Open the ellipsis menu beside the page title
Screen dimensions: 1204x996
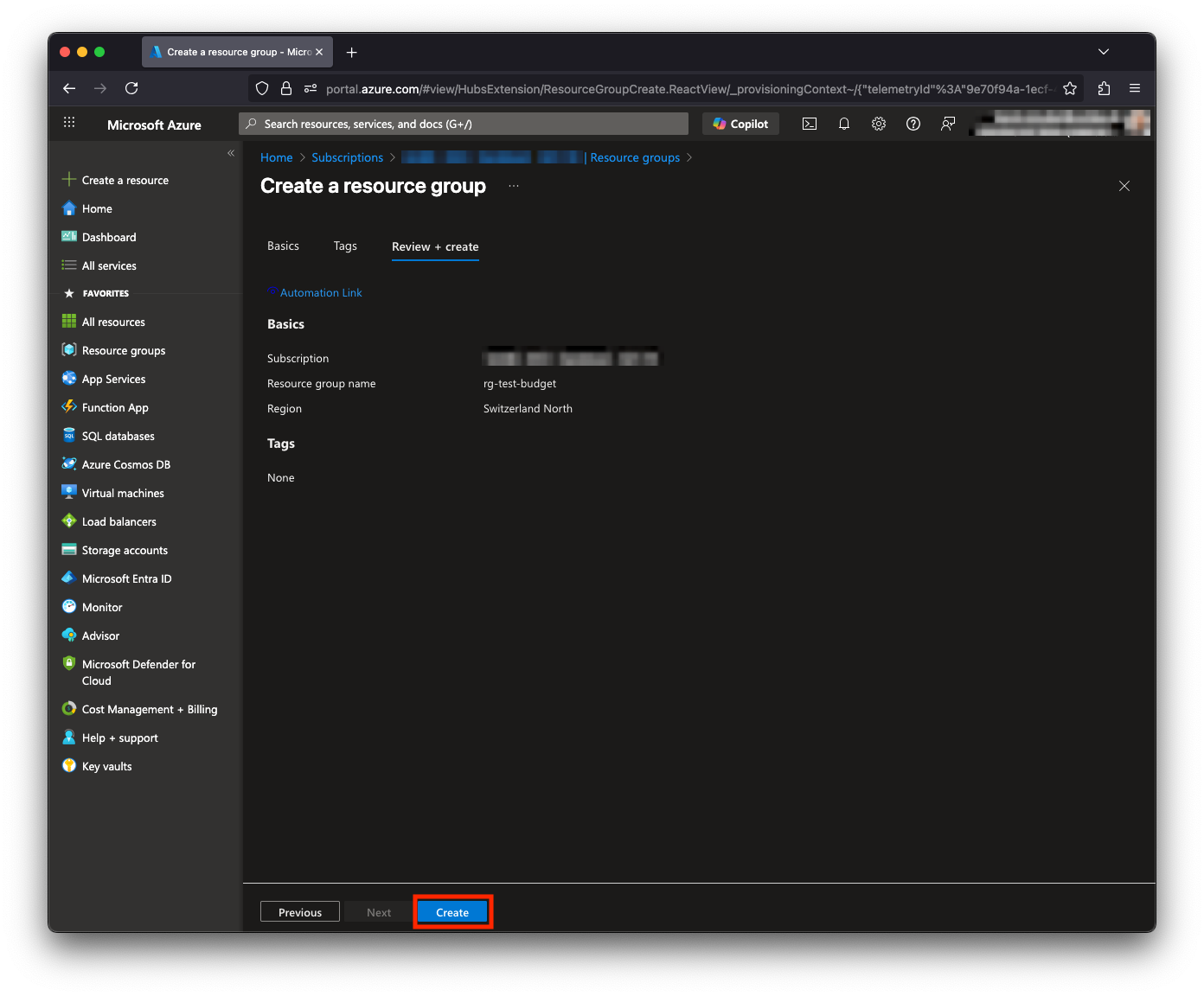coord(514,185)
